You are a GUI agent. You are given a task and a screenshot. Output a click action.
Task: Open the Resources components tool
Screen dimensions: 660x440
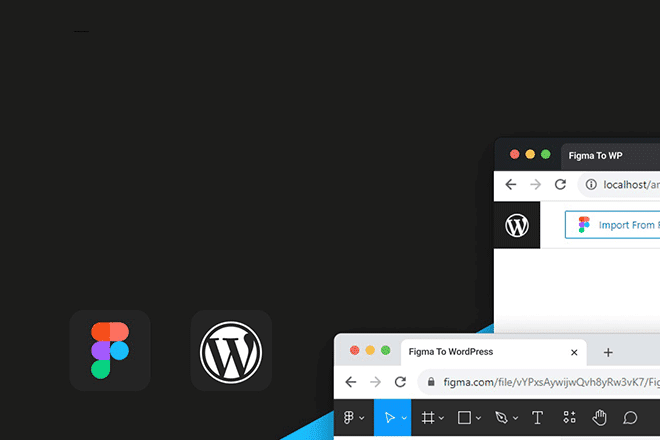click(570, 417)
